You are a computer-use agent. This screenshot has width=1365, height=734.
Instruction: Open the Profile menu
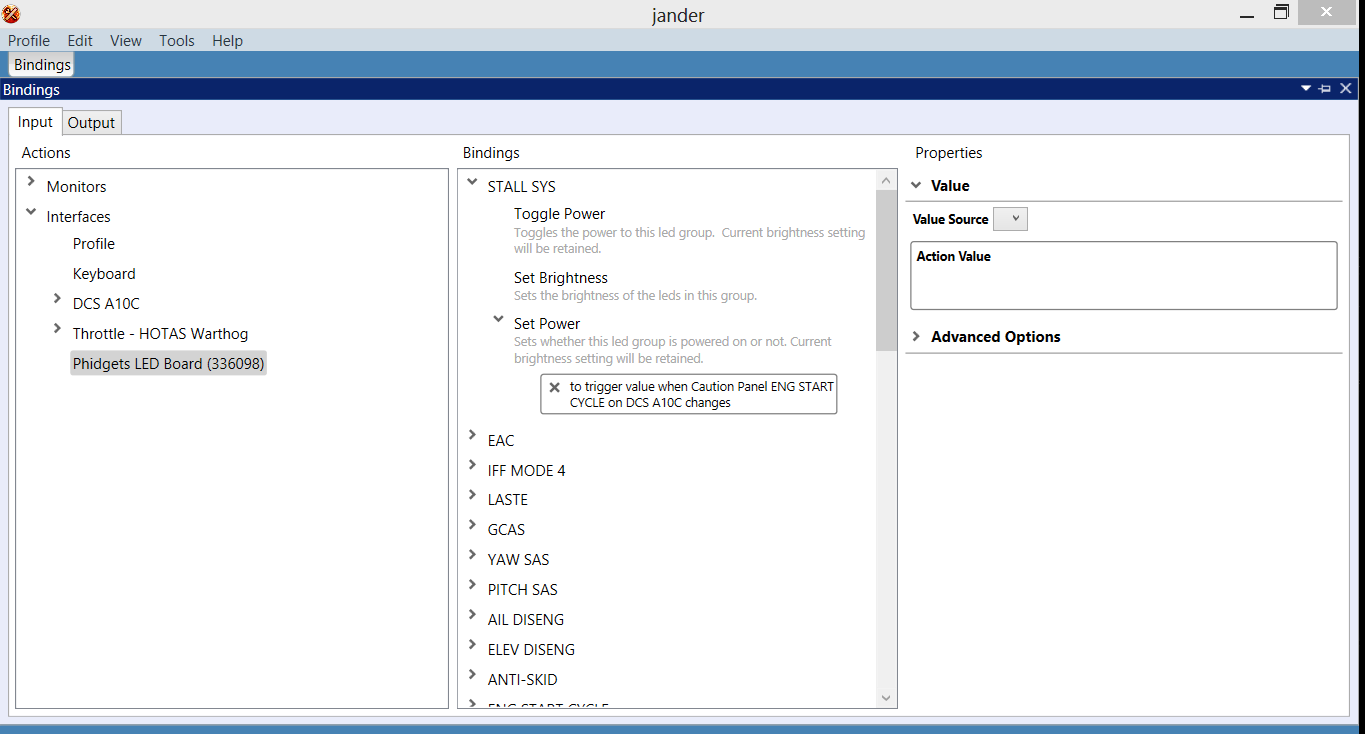tap(29, 41)
